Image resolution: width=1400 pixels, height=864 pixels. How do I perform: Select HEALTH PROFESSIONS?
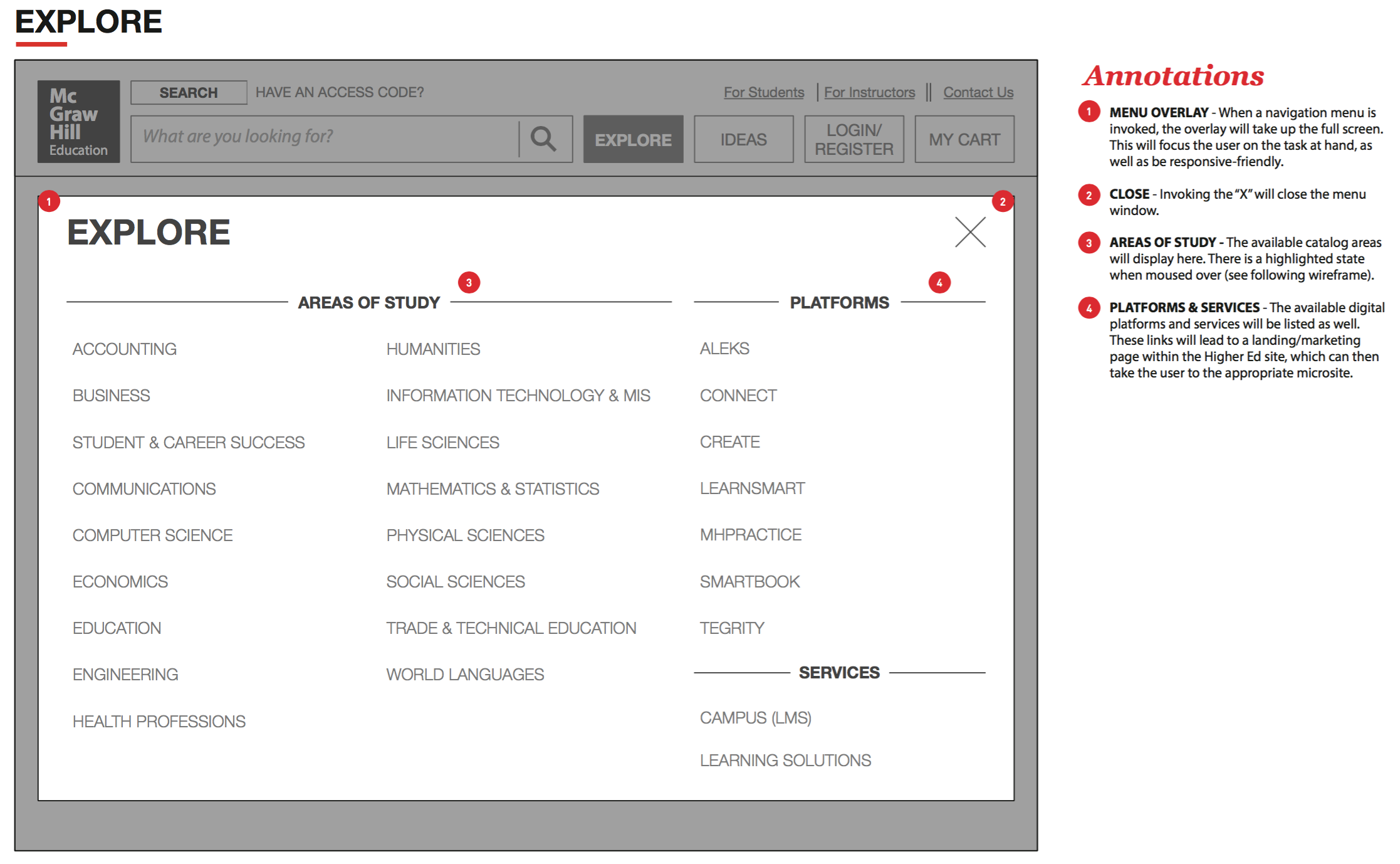point(159,721)
